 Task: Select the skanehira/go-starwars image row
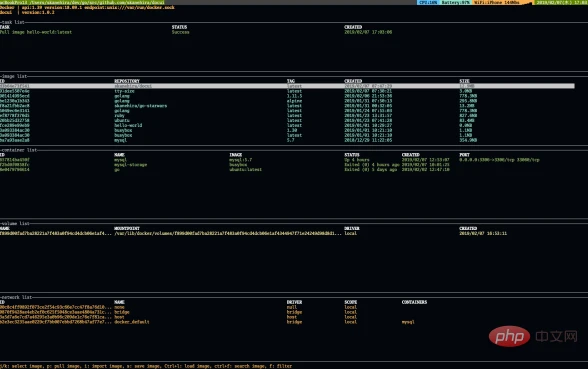(287, 106)
